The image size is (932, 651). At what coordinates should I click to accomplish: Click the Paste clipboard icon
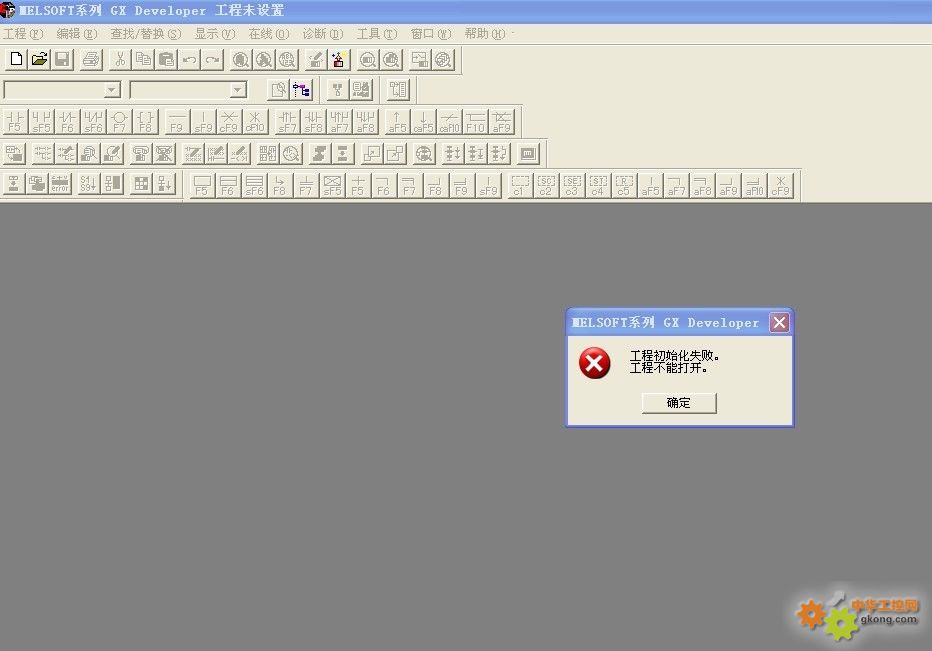pyautogui.click(x=166, y=59)
